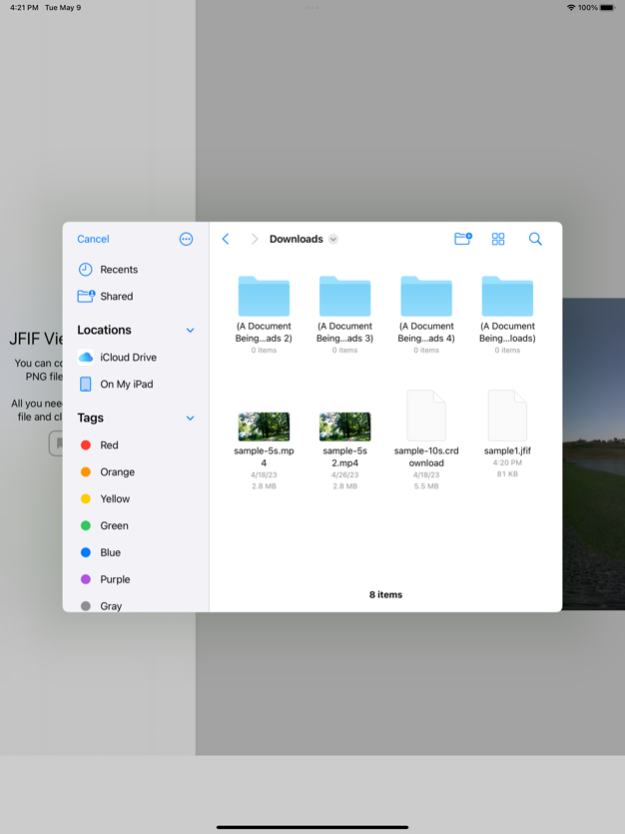
Task: Collapse the Tags section
Action: point(190,418)
